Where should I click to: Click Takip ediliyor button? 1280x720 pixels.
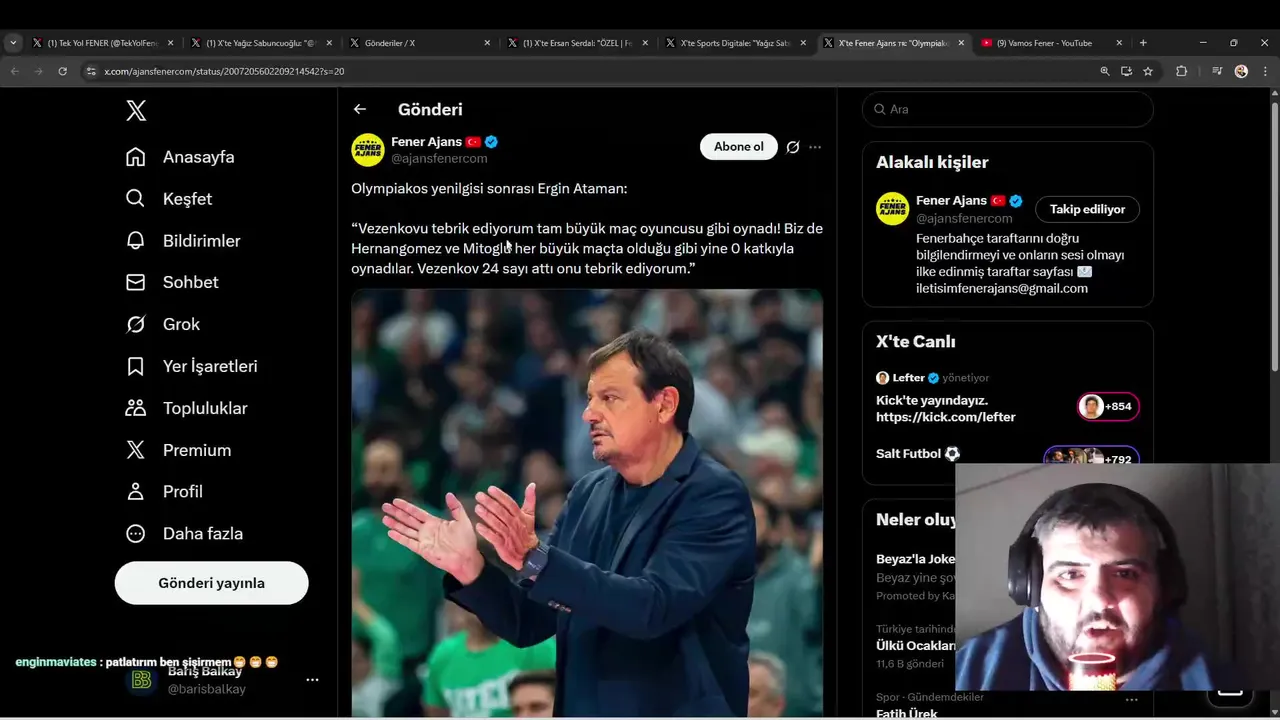coord(1087,209)
